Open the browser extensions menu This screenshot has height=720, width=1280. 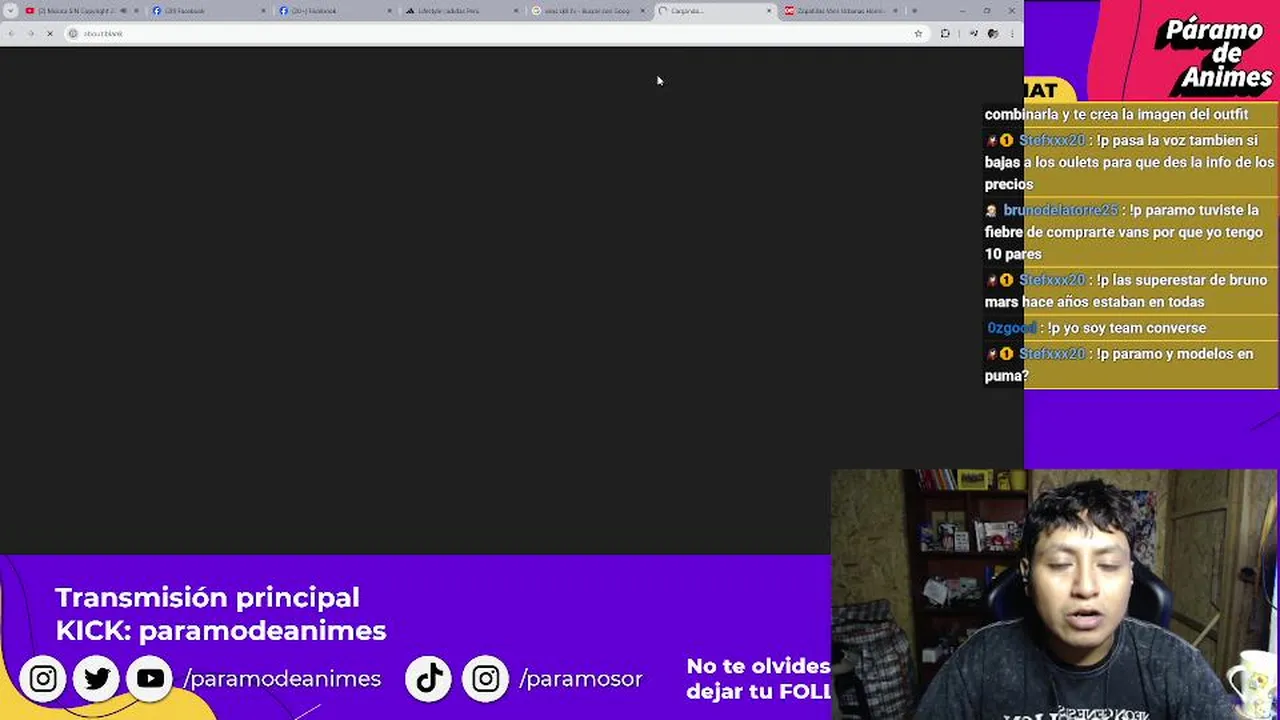pyautogui.click(x=945, y=33)
